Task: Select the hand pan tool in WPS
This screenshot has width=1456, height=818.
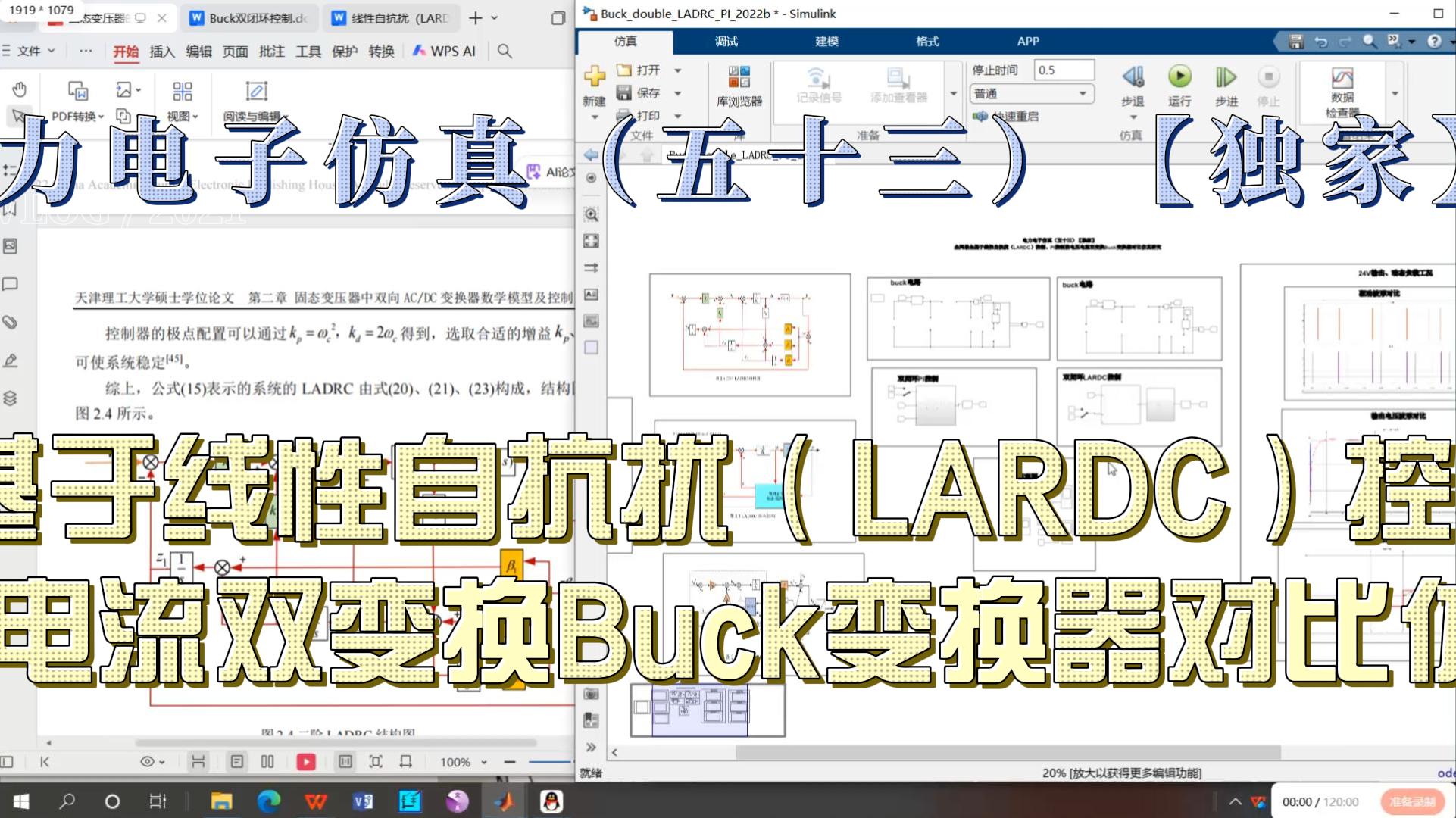Action: pyautogui.click(x=20, y=89)
